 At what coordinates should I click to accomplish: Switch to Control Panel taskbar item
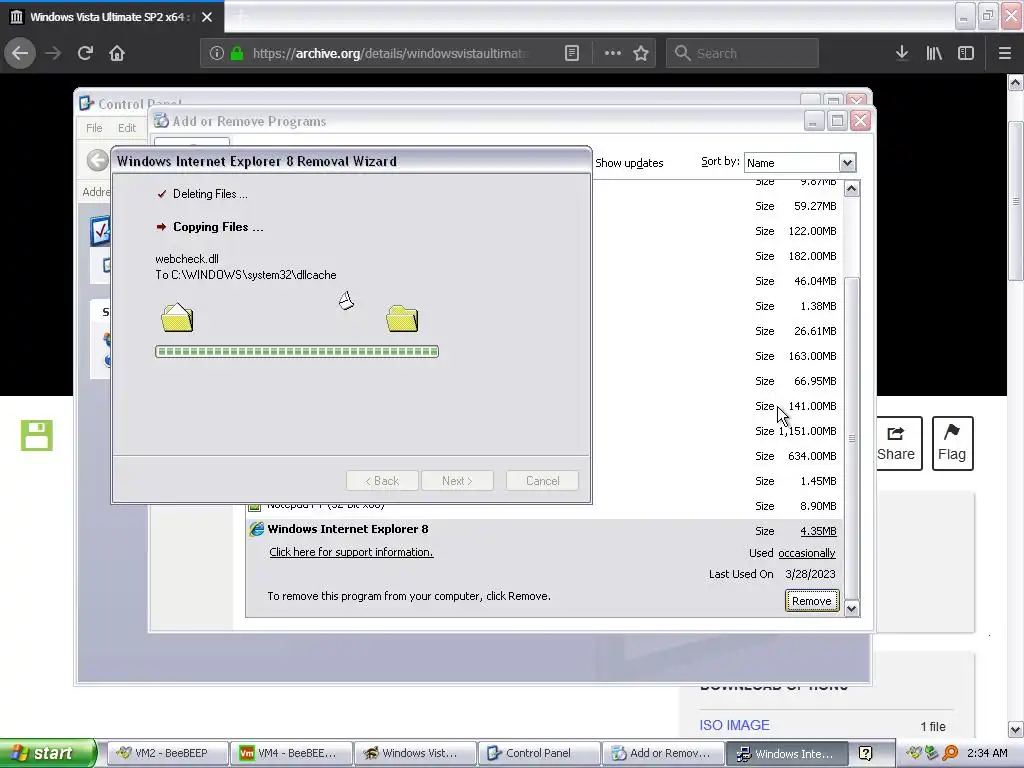click(539, 753)
